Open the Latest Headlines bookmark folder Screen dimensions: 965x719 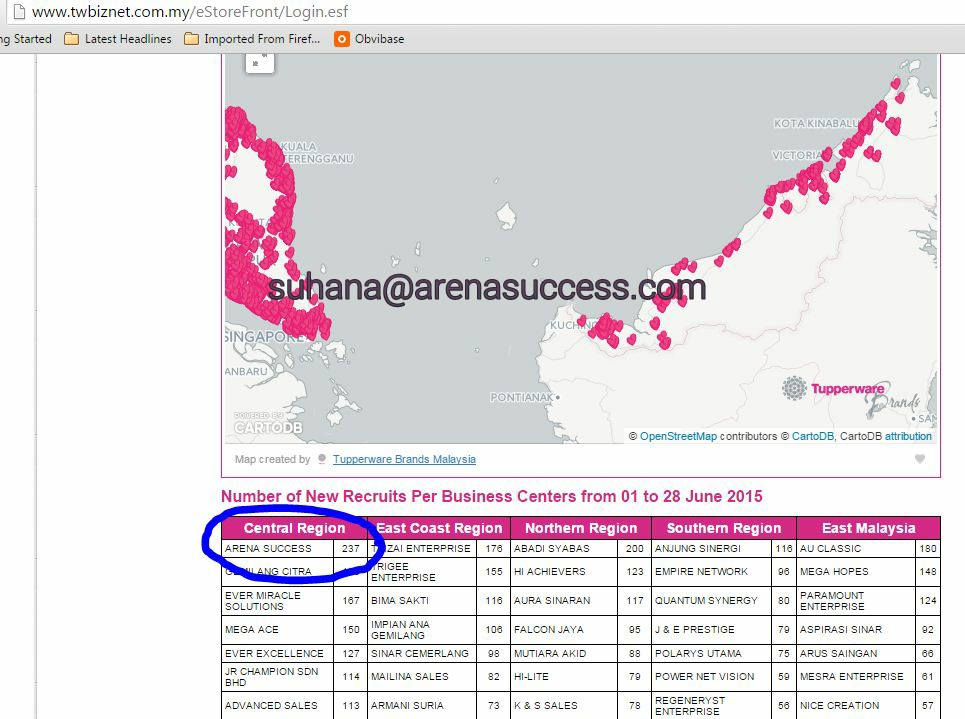click(118, 39)
